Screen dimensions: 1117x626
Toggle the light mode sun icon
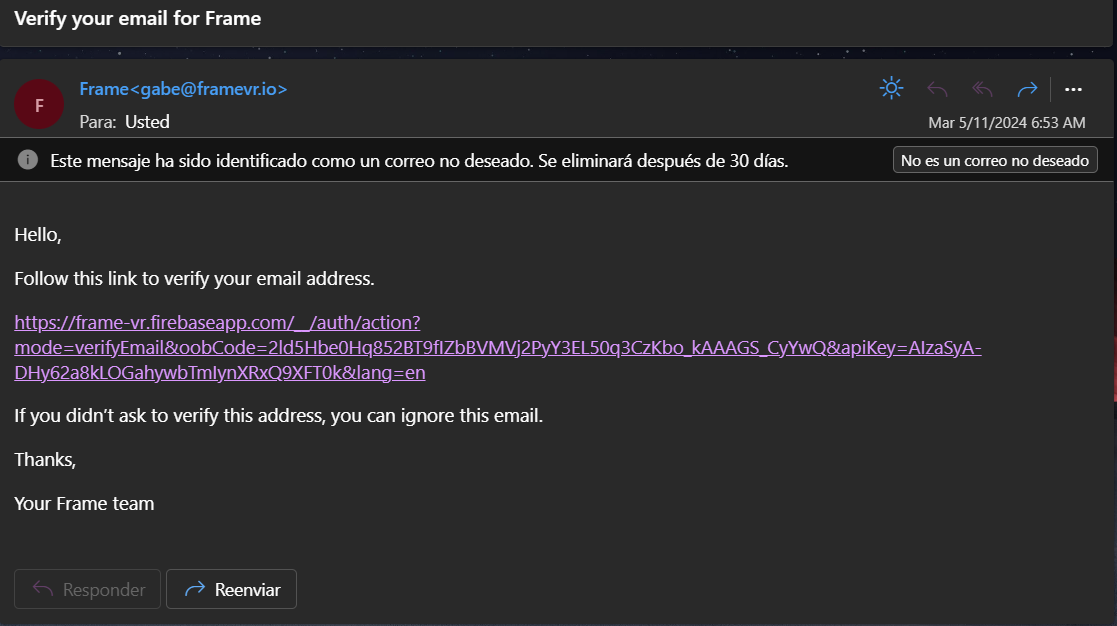891,88
